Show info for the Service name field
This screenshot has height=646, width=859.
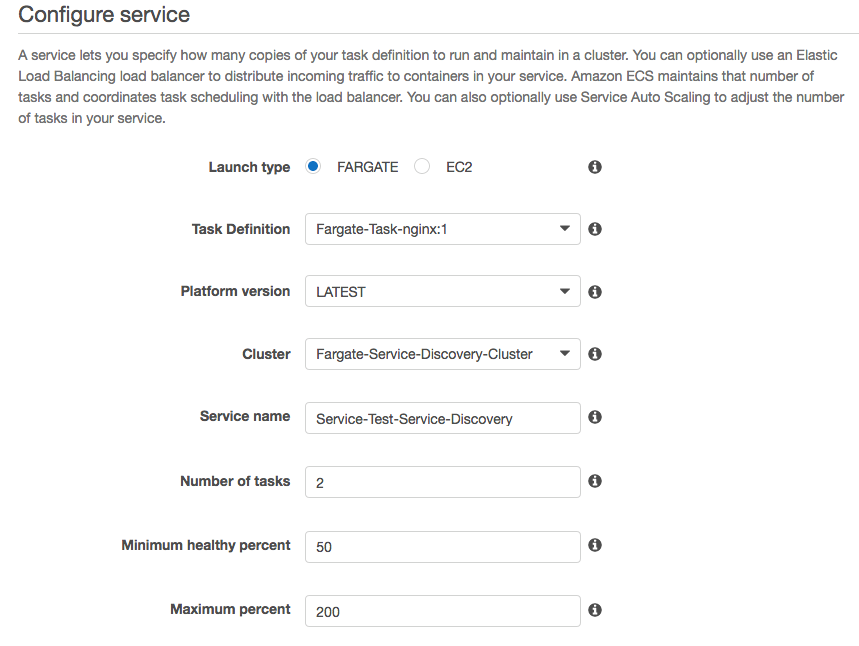[x=594, y=417]
